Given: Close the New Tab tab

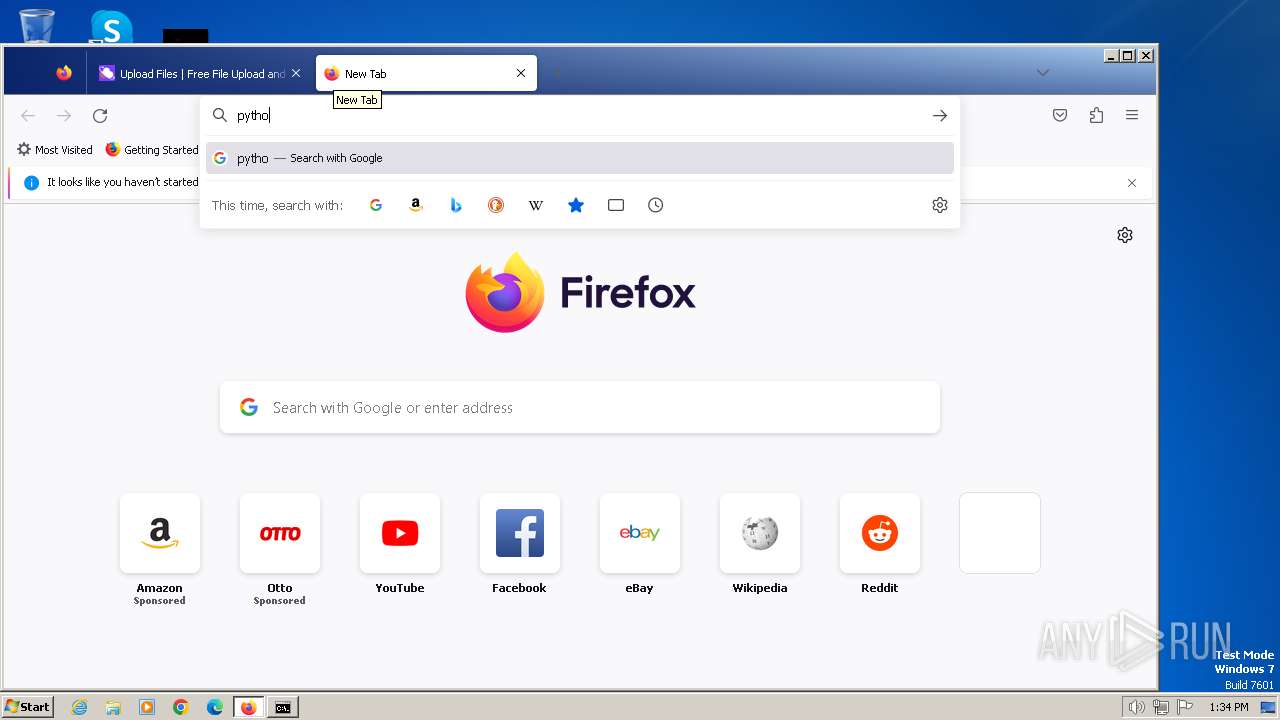Looking at the screenshot, I should [521, 73].
